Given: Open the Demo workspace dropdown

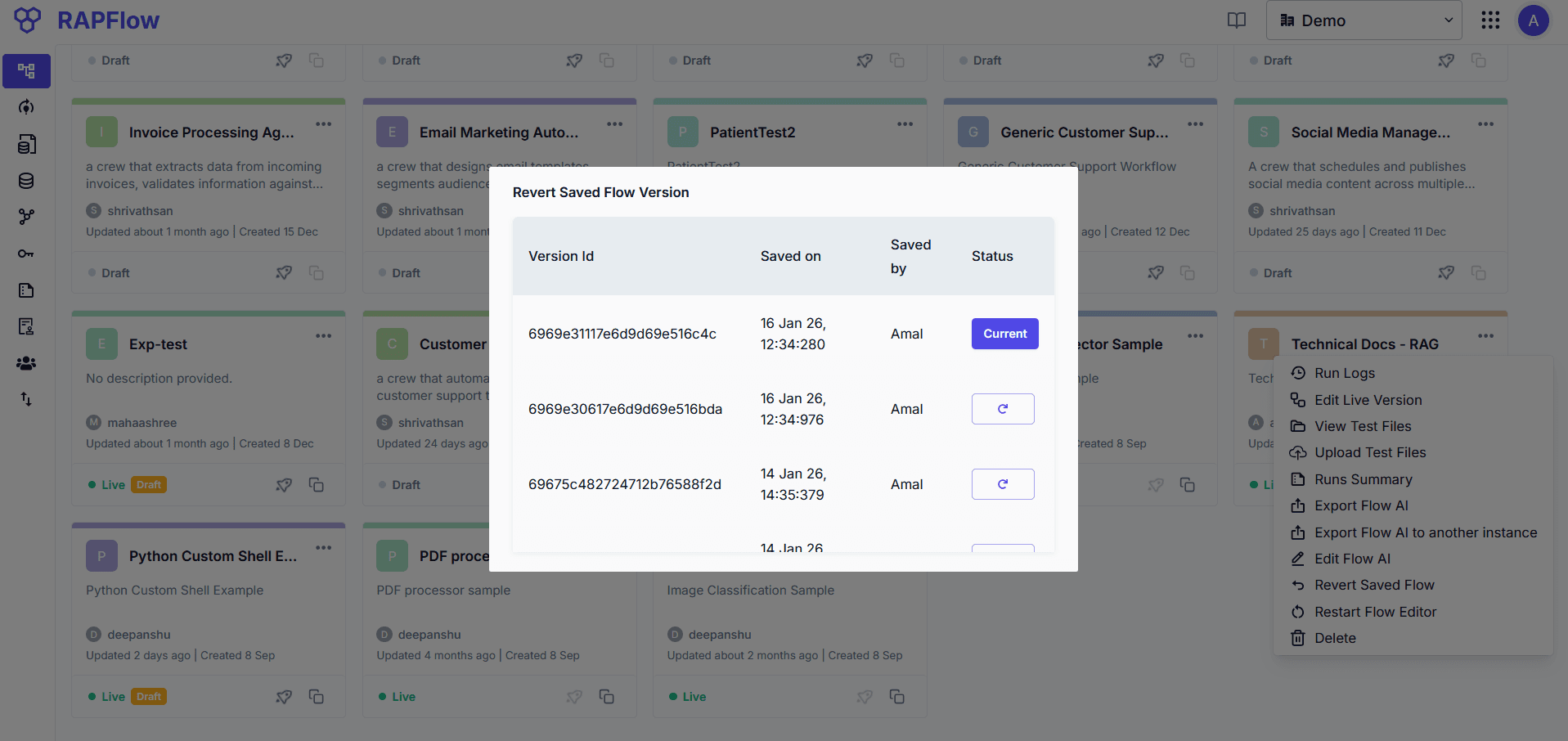Looking at the screenshot, I should pos(1364,20).
